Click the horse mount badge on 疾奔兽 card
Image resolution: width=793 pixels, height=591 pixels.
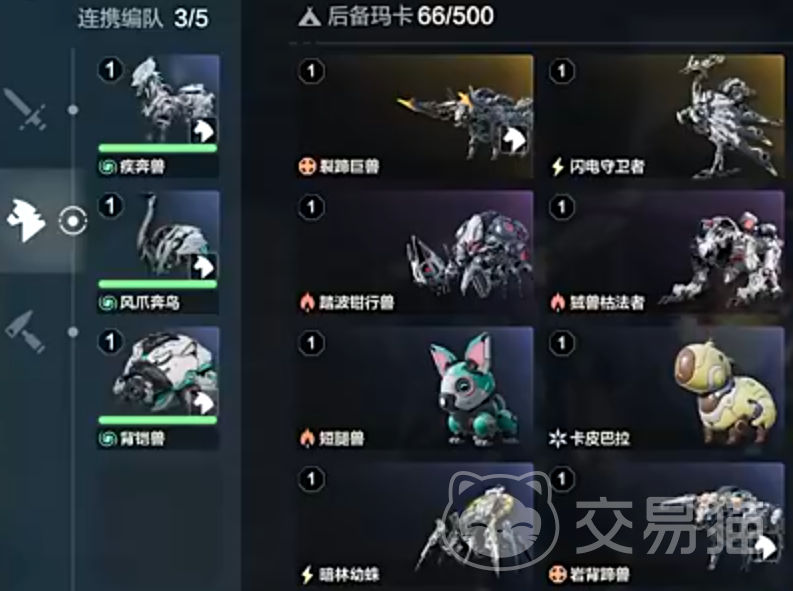[204, 130]
